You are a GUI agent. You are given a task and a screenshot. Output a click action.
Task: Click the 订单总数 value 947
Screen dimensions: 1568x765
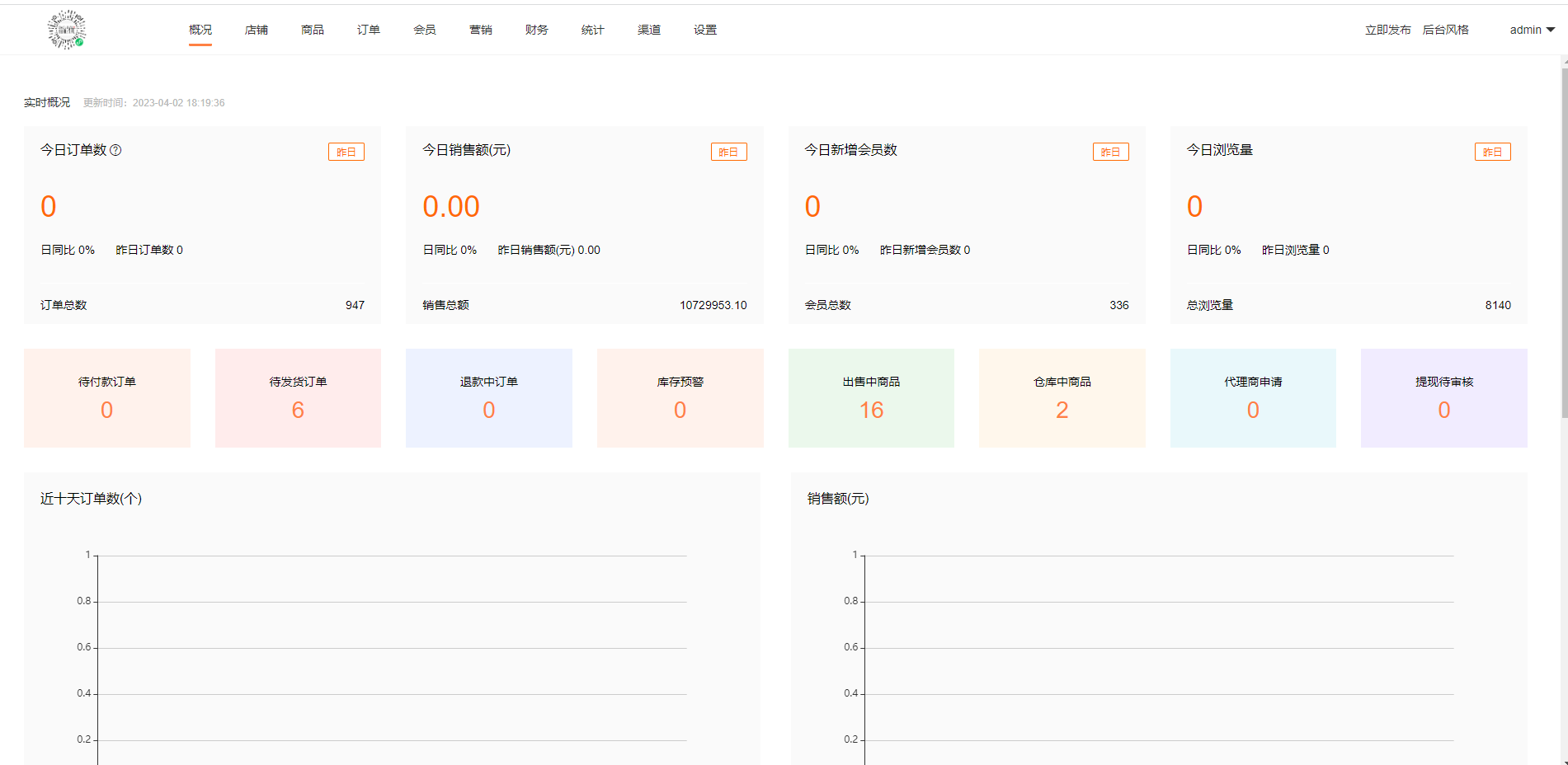[355, 305]
